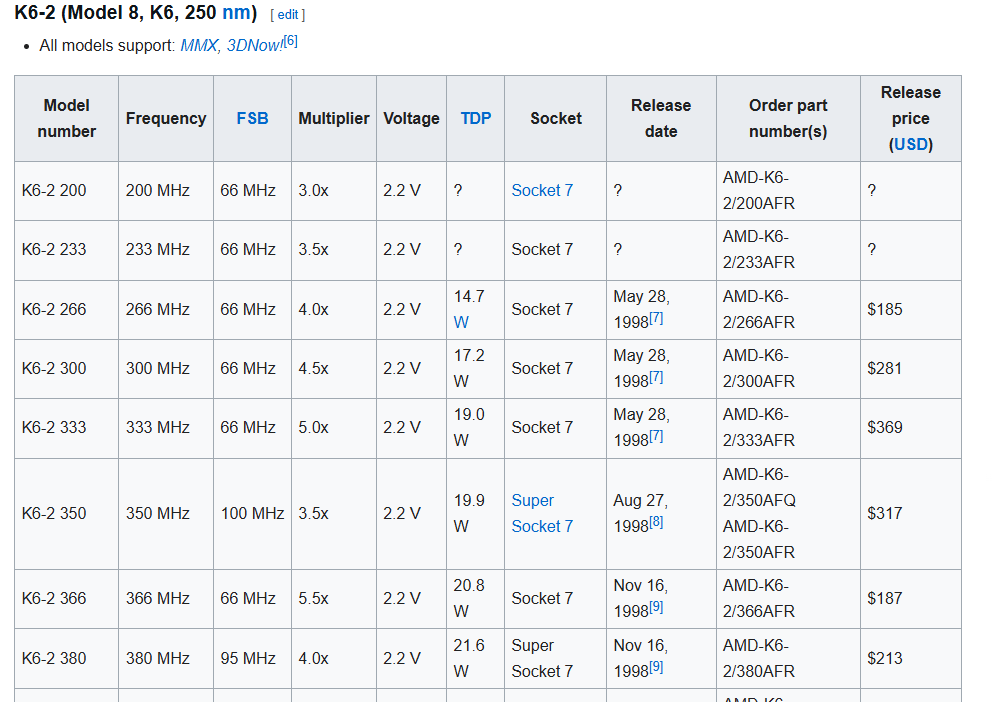Click the edit link beside the K6-2 heading
The width and height of the screenshot is (992, 702).
coord(287,15)
